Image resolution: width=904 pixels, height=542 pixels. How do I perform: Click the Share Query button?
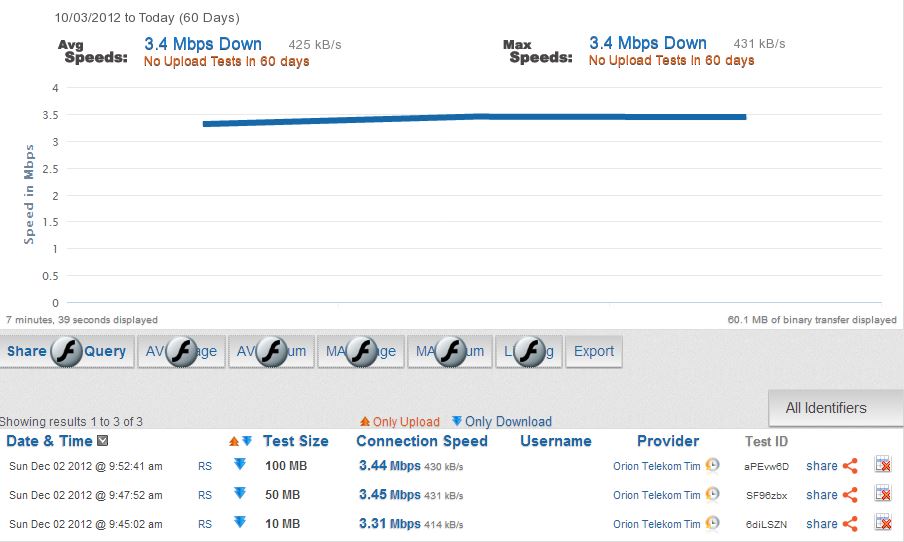pos(67,351)
